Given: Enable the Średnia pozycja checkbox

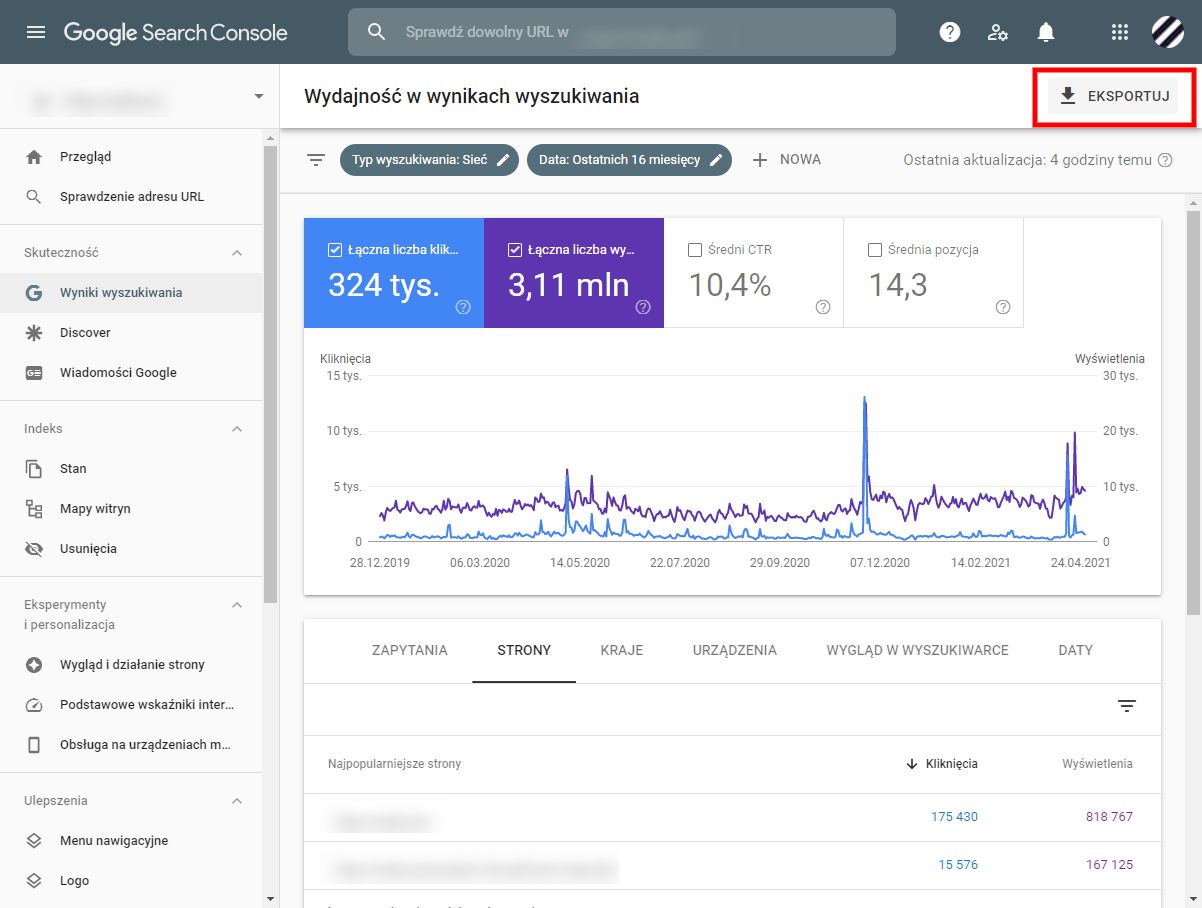Looking at the screenshot, I should click(x=875, y=250).
